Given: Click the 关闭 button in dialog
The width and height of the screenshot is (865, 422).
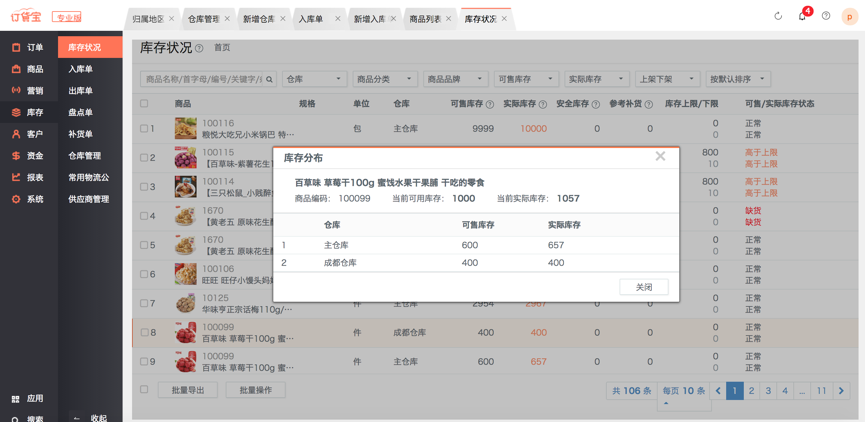Looking at the screenshot, I should point(643,287).
